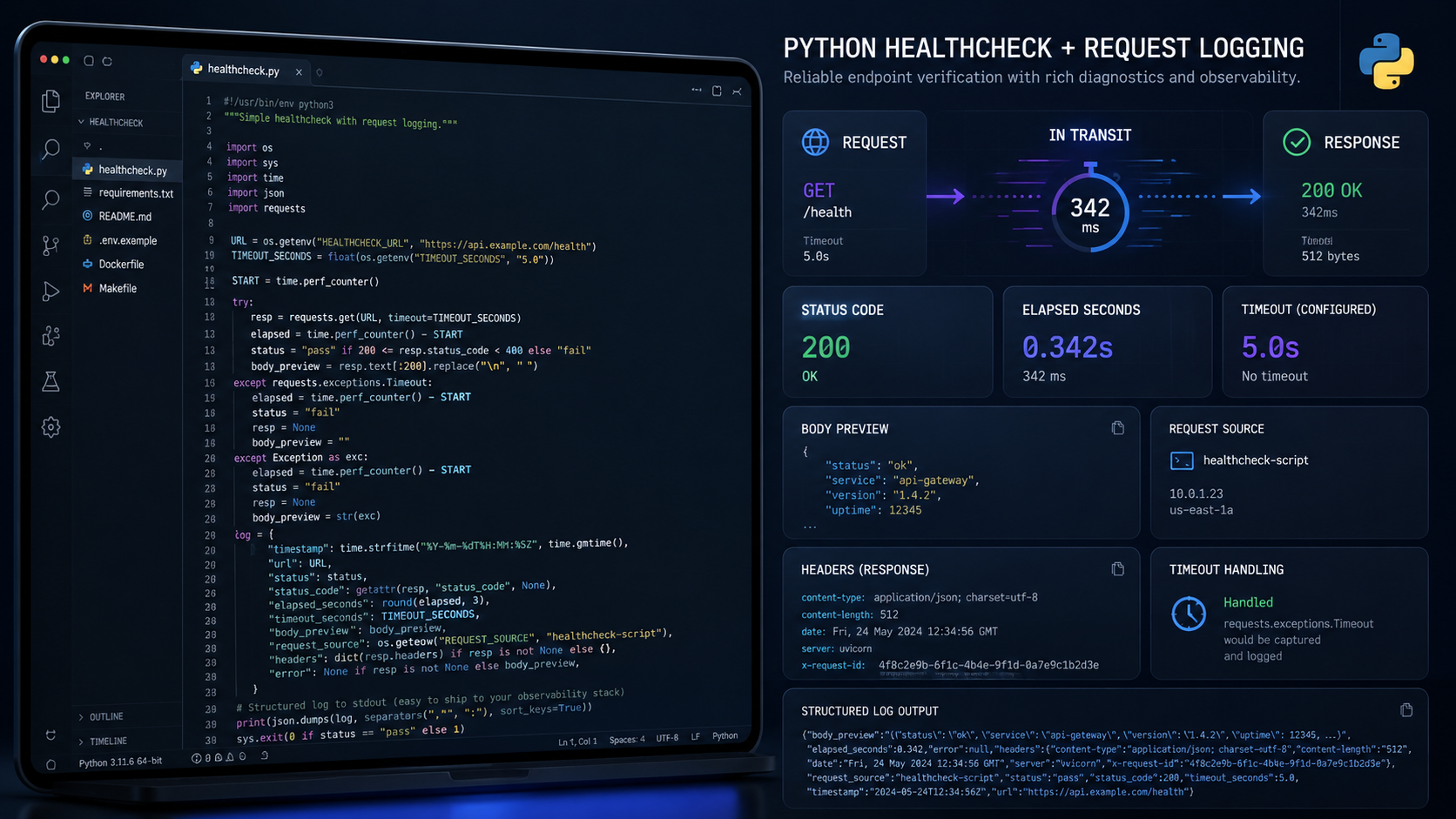Click '512 bytes' in the Response card
This screenshot has height=819, width=1456.
pos(1331,256)
